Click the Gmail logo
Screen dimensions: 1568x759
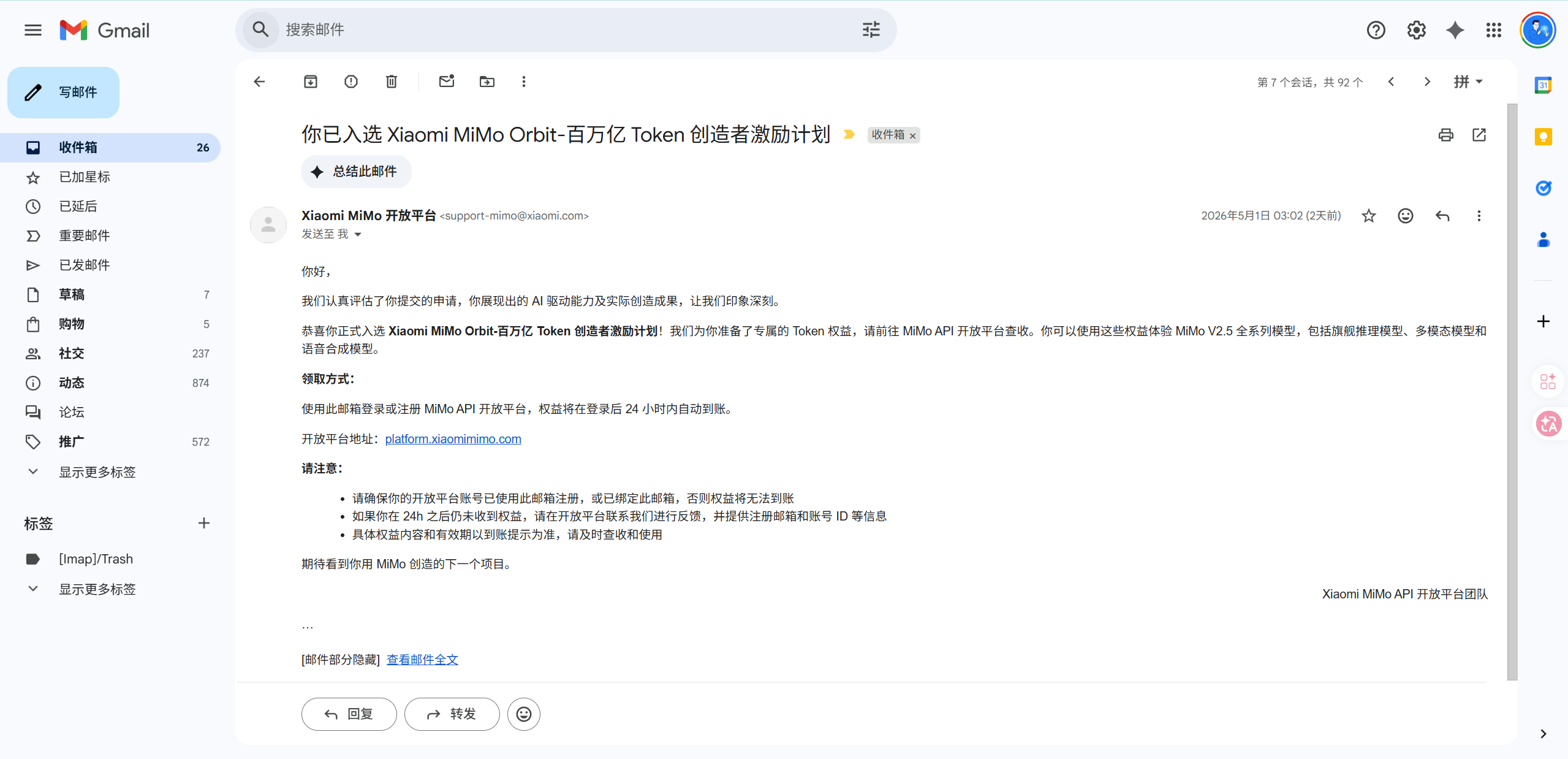pos(105,30)
